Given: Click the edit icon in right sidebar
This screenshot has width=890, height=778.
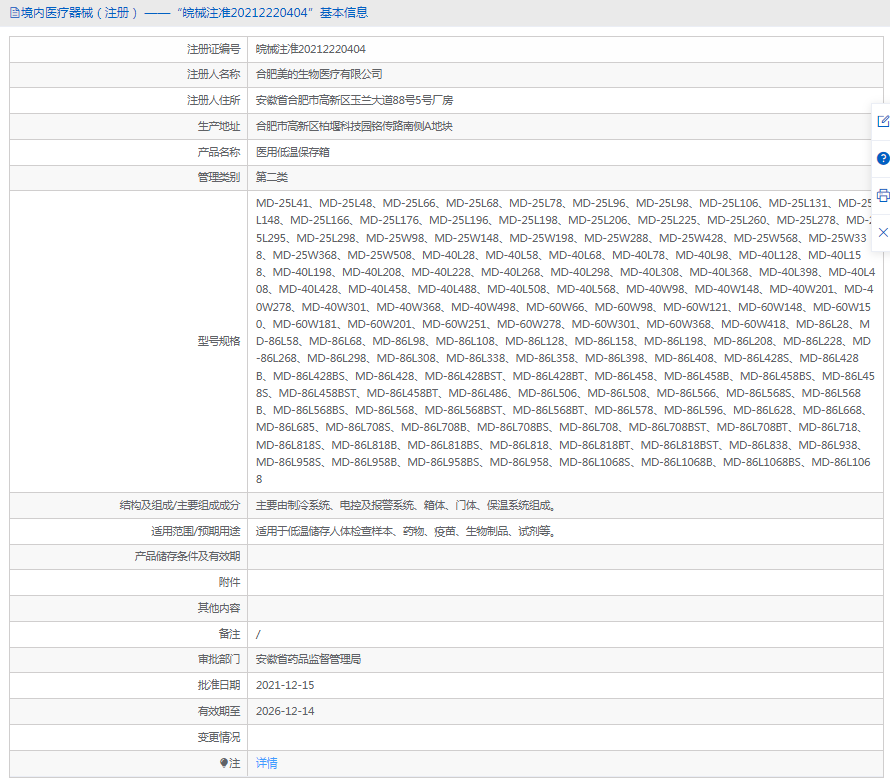Looking at the screenshot, I should [883, 121].
